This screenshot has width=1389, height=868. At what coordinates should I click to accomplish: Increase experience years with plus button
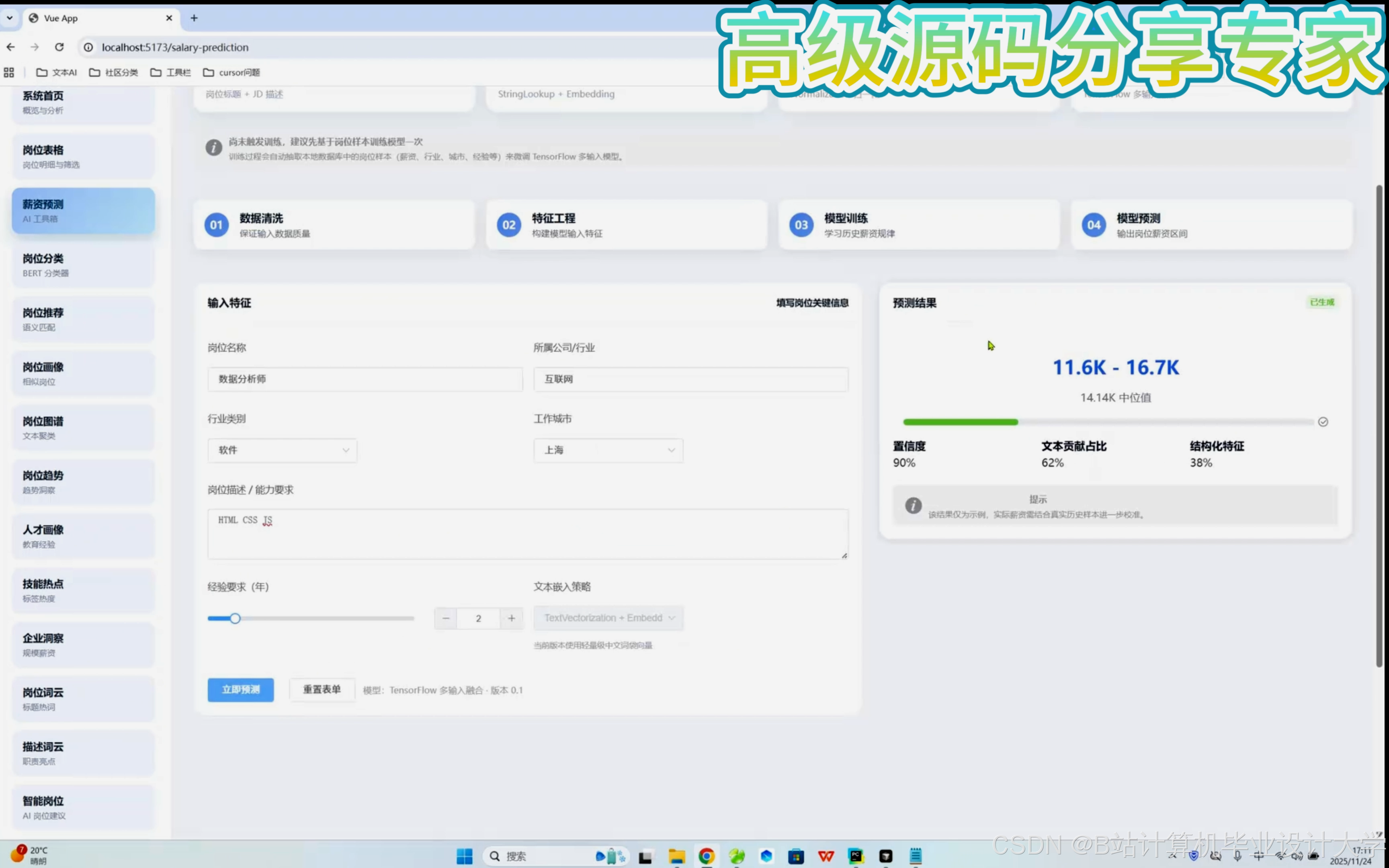pyautogui.click(x=511, y=618)
